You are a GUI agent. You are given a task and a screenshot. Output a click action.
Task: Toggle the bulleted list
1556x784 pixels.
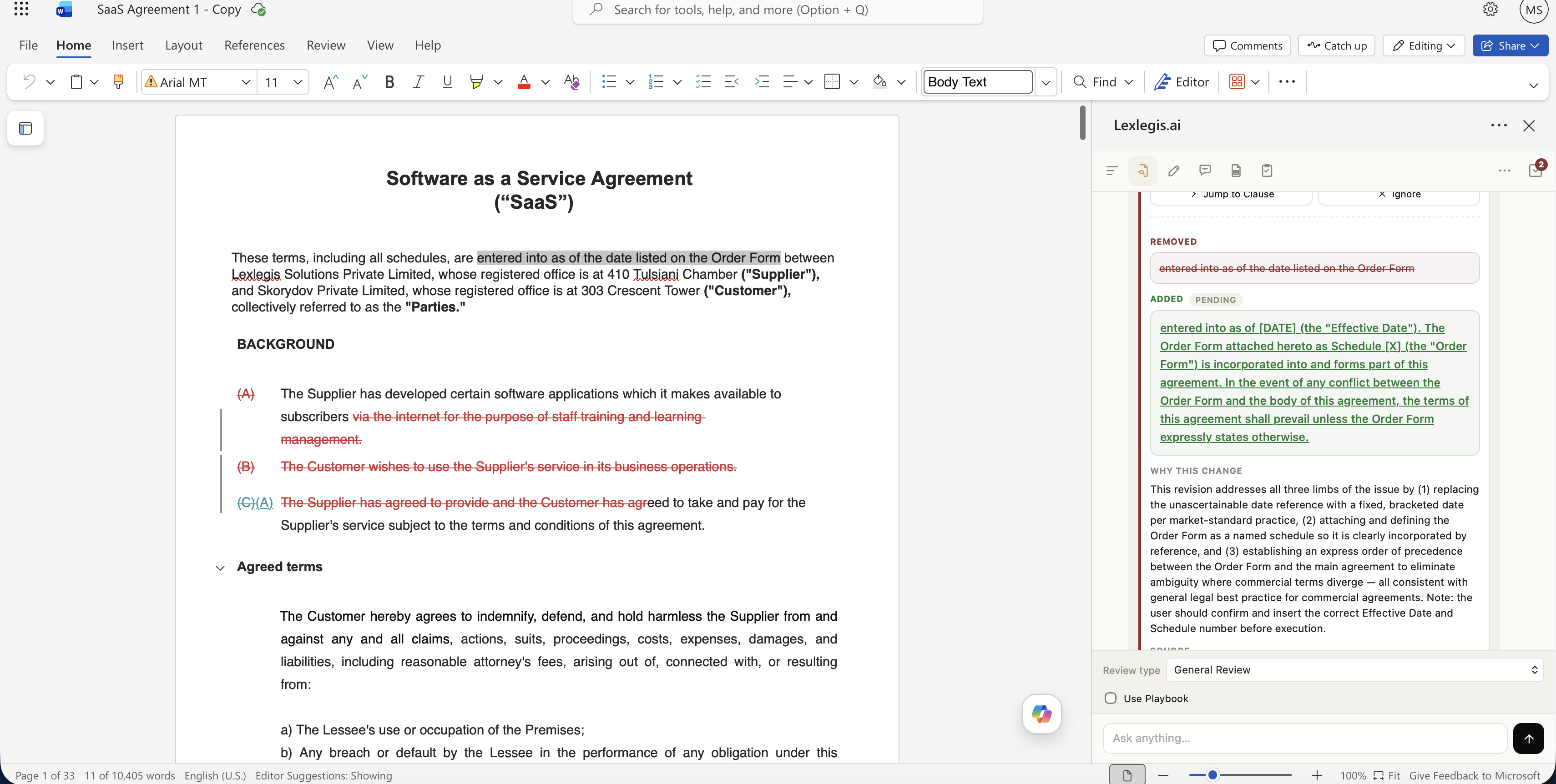[x=609, y=81]
